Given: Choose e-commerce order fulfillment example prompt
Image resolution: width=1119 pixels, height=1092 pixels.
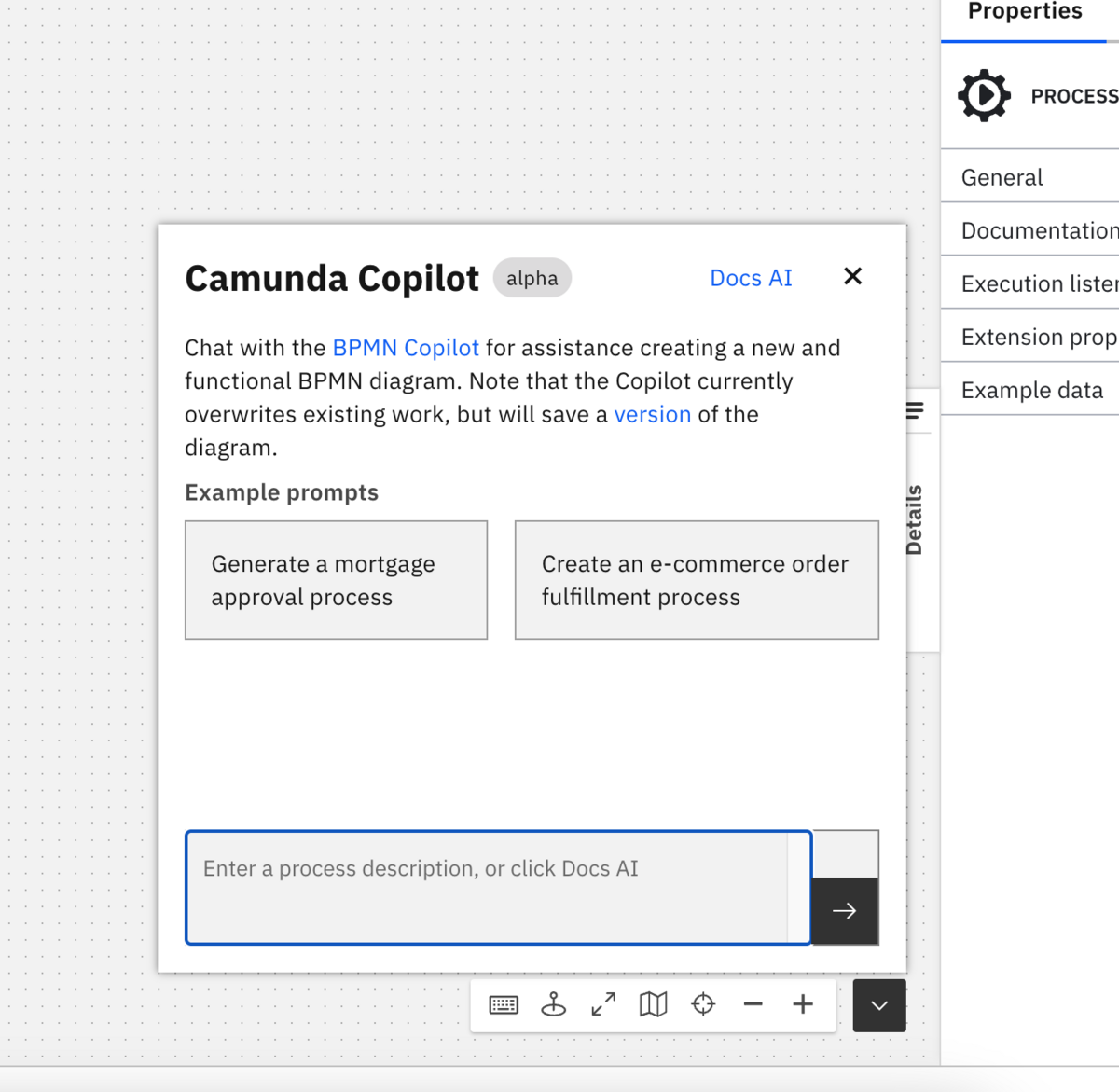Looking at the screenshot, I should 697,580.
